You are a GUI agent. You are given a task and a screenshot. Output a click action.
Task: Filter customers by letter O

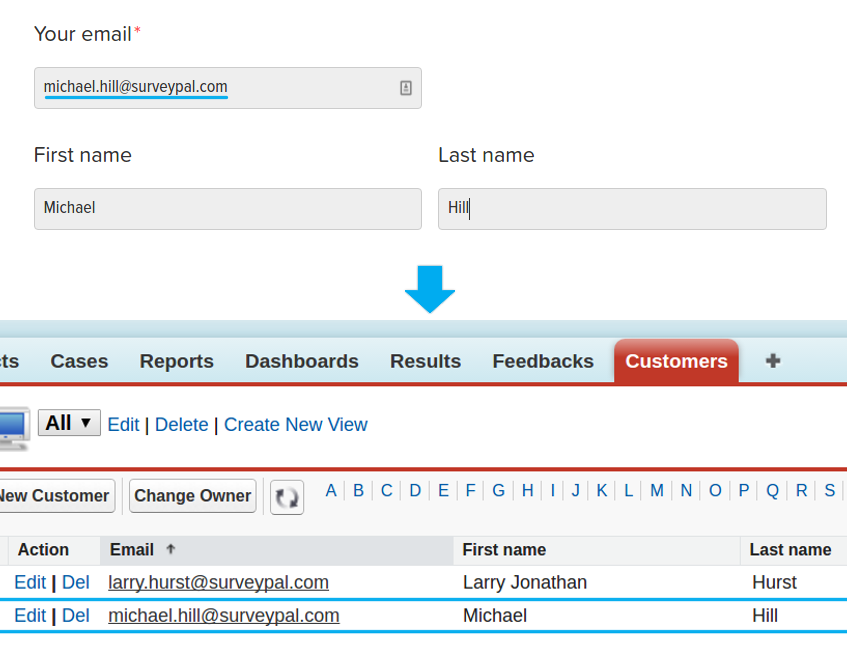tap(715, 491)
